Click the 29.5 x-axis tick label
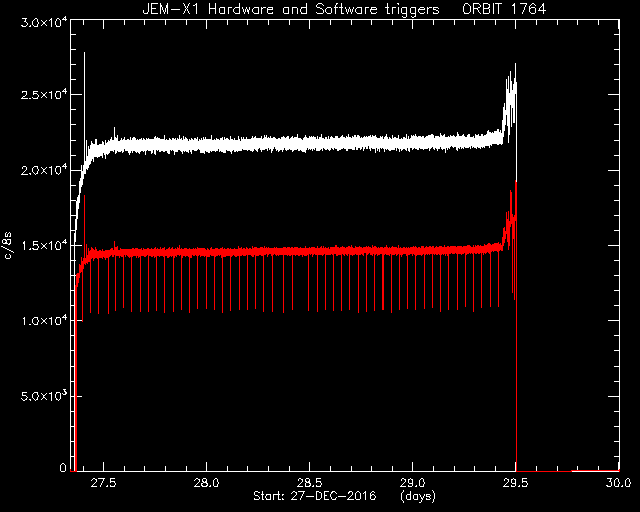640x512 pixels. point(515,483)
